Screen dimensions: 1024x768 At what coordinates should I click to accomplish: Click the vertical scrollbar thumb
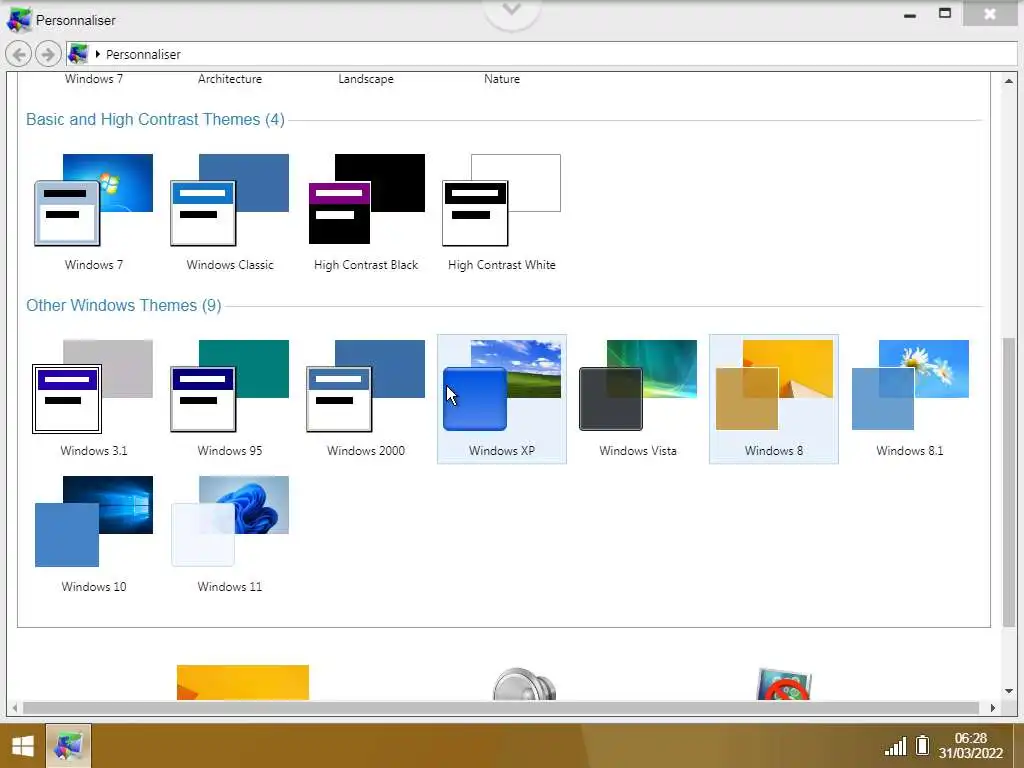point(1008,482)
